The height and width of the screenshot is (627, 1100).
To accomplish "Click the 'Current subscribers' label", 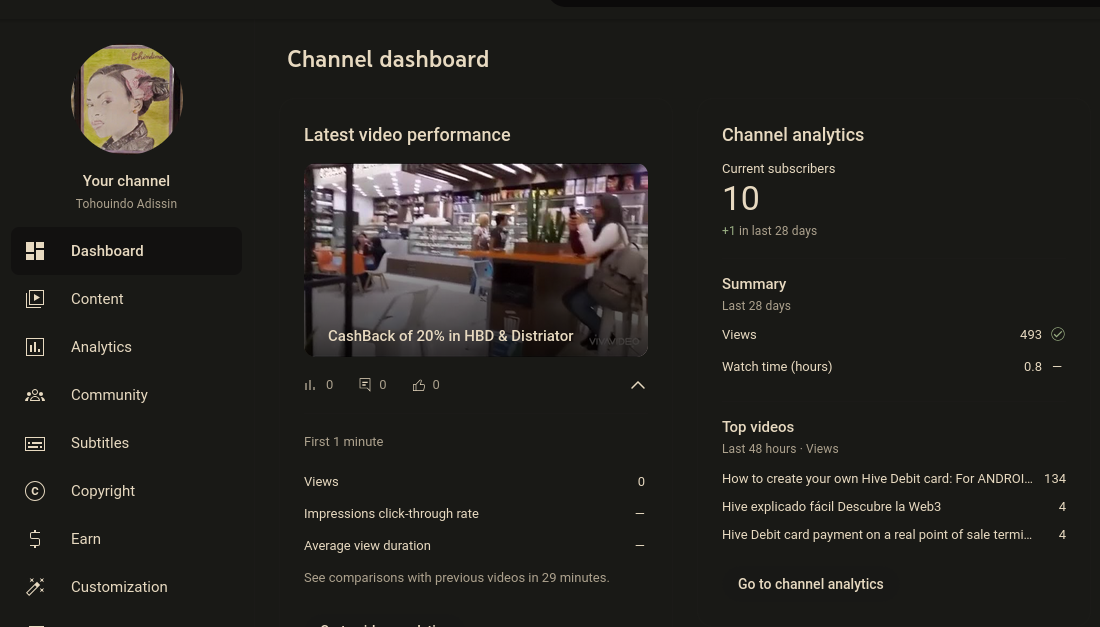I will pos(778,169).
